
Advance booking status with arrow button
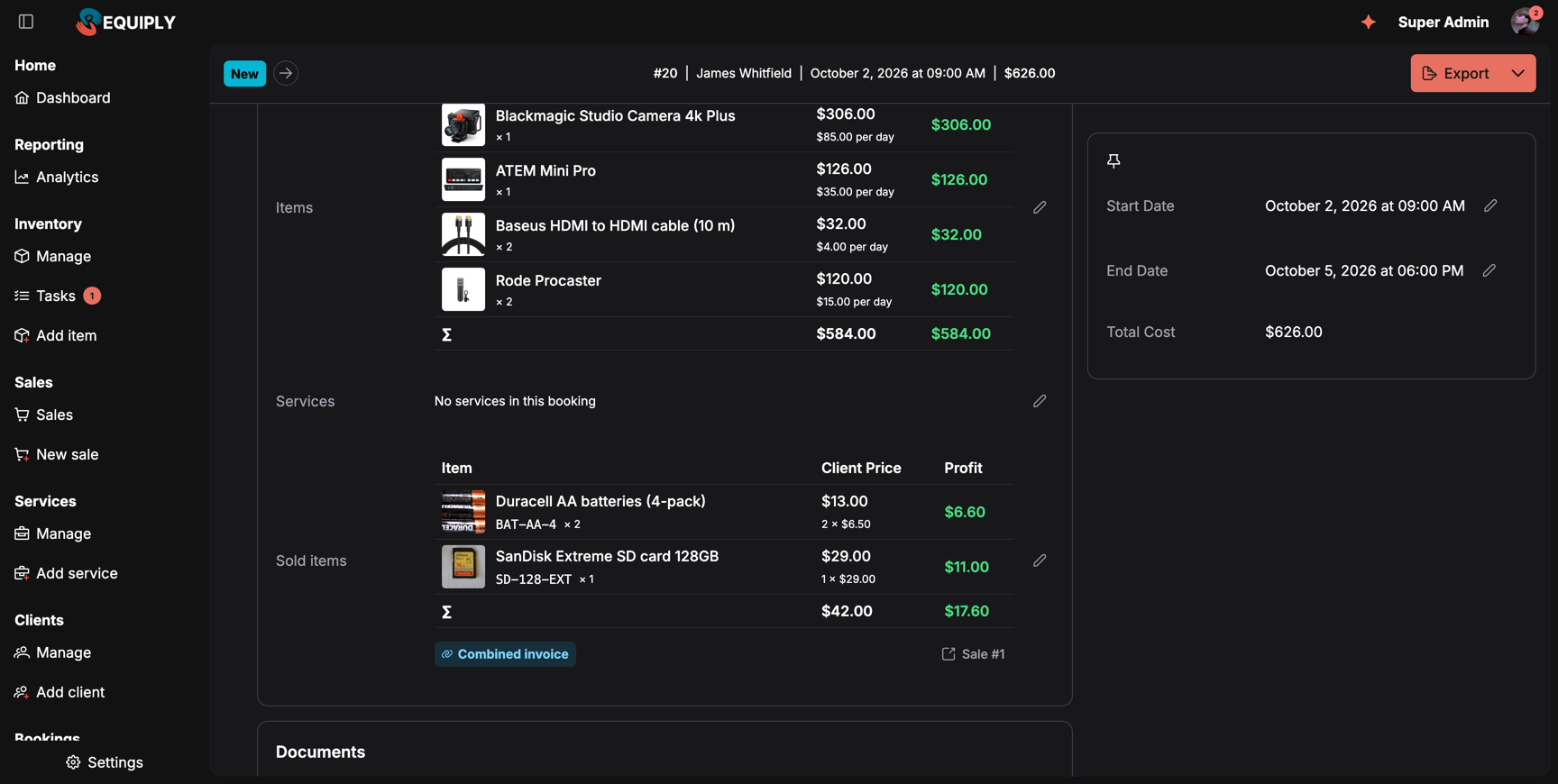click(286, 73)
